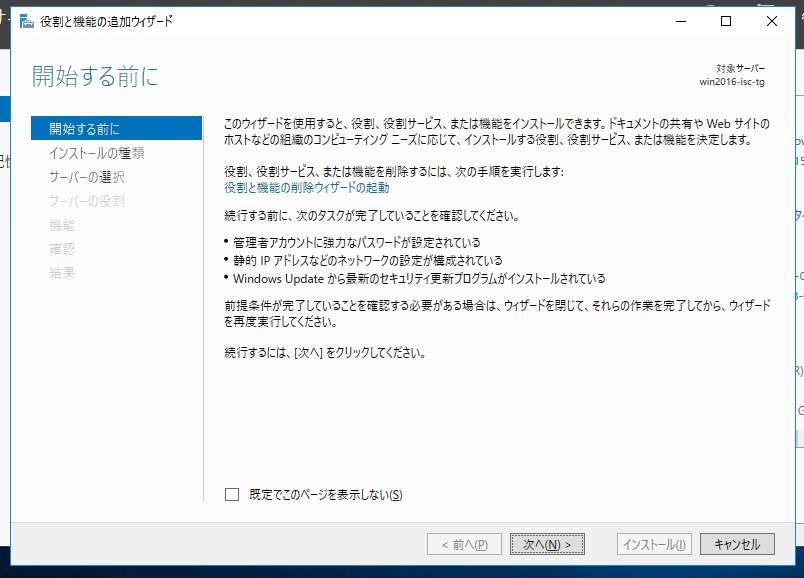Maximize the wizard window
Screen dimensions: 804x578
pos(726,21)
